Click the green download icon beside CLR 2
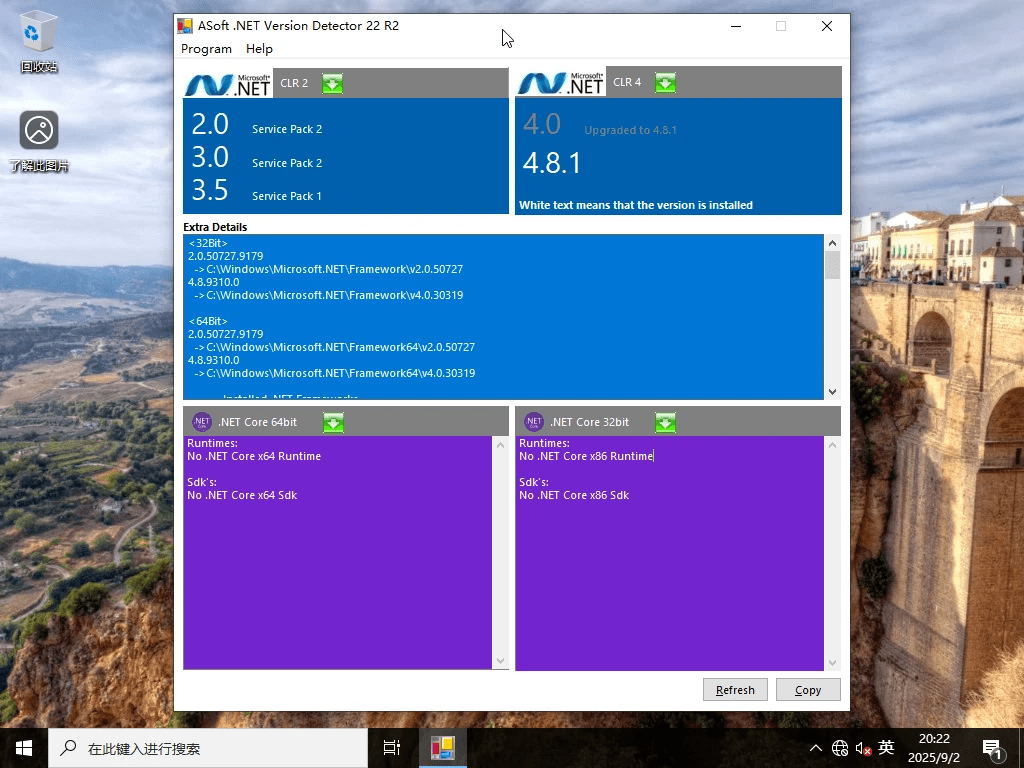1024x768 pixels. (332, 83)
